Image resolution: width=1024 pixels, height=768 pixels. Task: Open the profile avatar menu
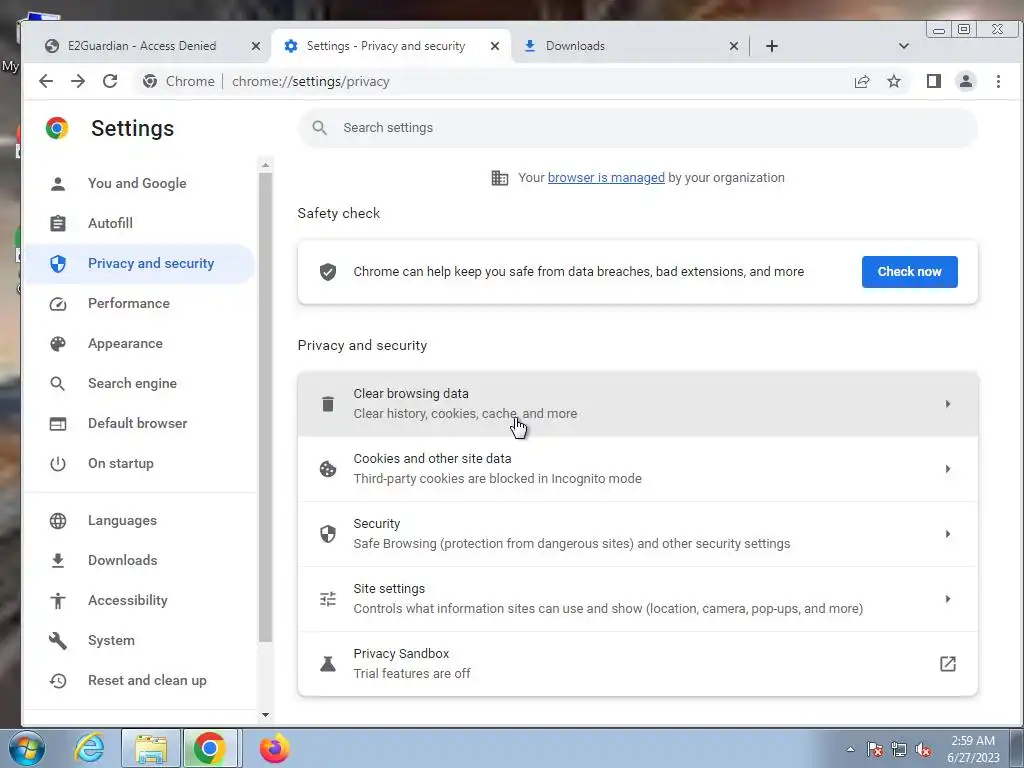coord(966,81)
